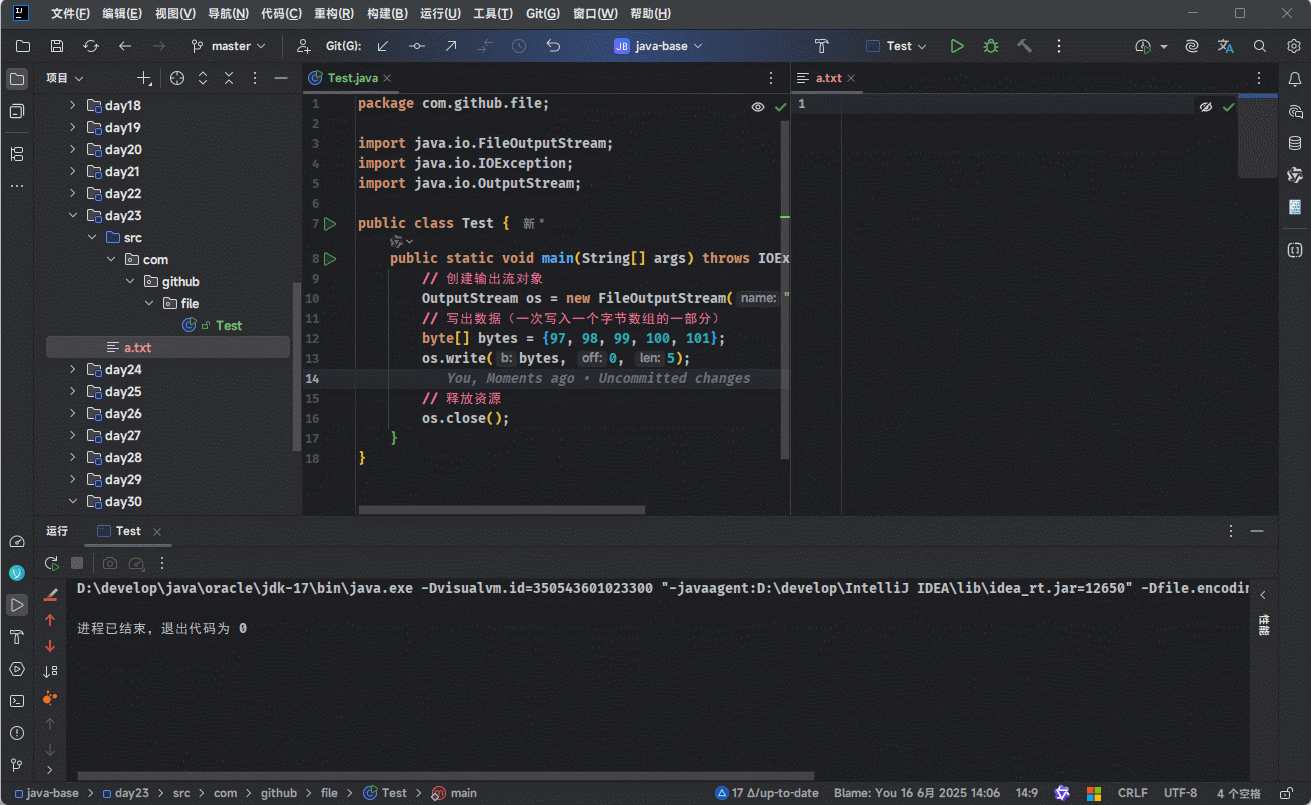Toggle reader mode eye in Test.java
Screen dimensions: 1311x805
[x=758, y=106]
